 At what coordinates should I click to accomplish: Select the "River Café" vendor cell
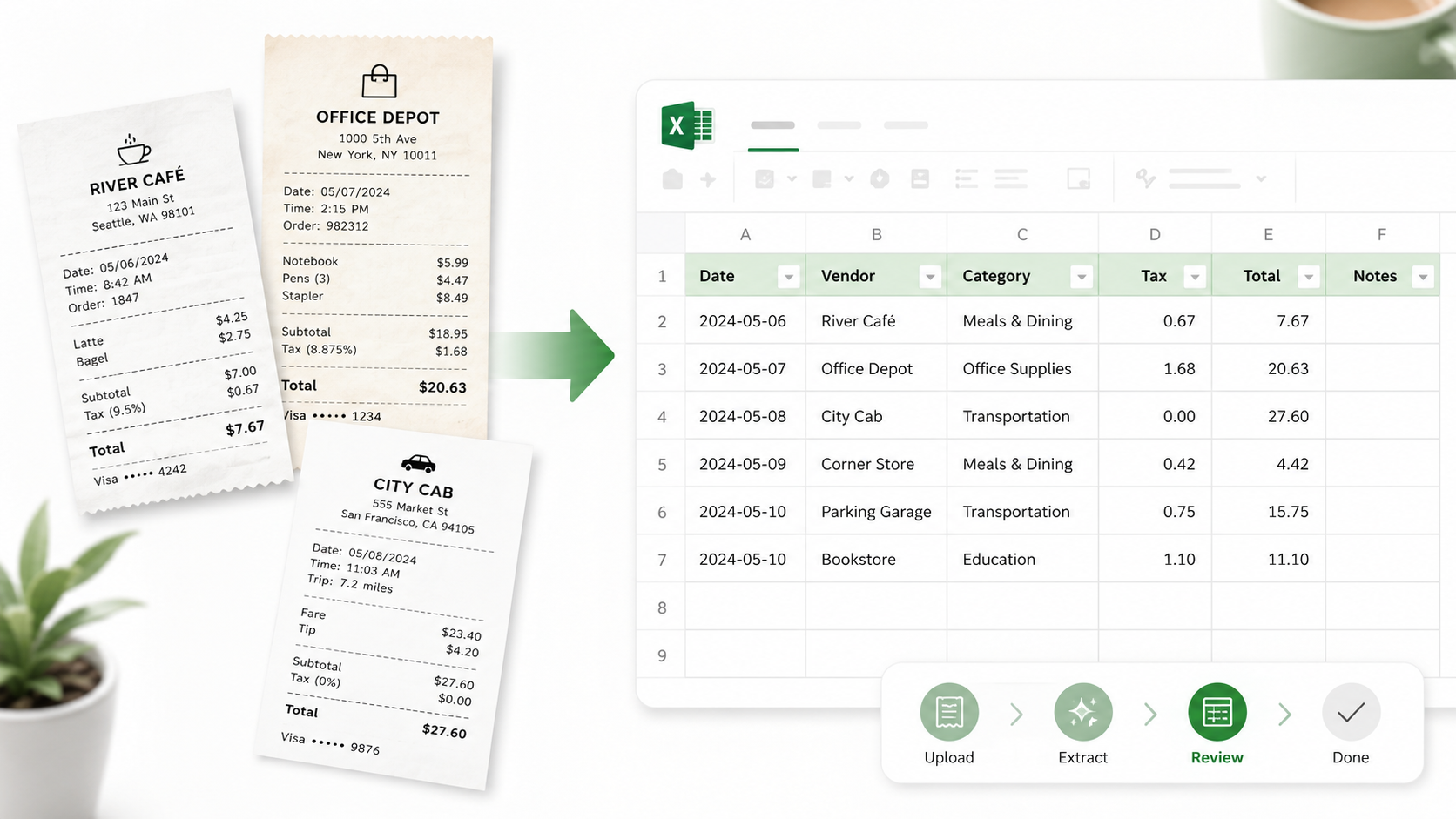tap(876, 321)
